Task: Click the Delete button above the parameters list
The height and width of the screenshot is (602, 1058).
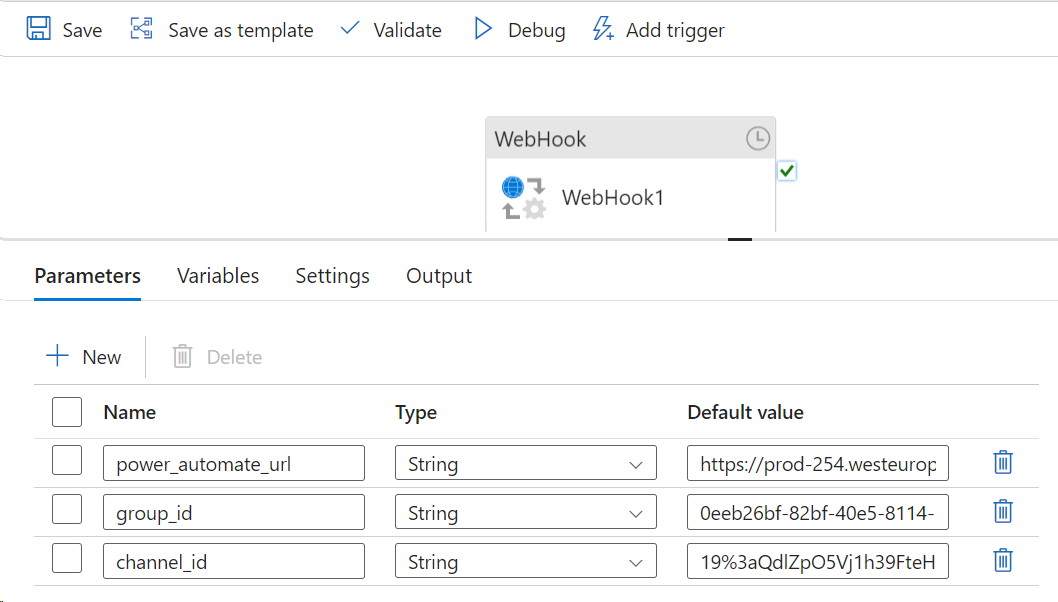Action: click(215, 356)
